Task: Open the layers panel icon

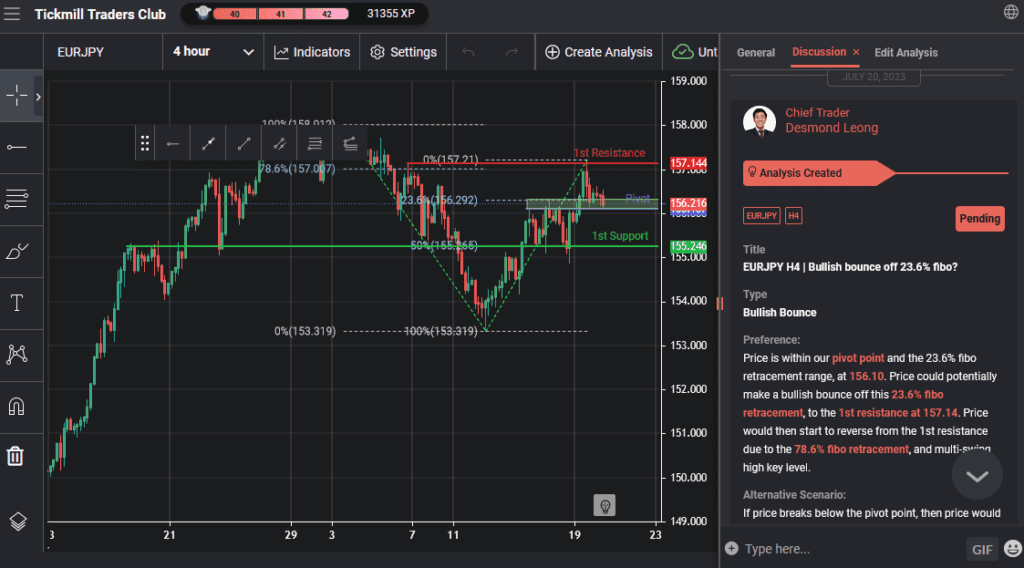Action: coord(16,521)
